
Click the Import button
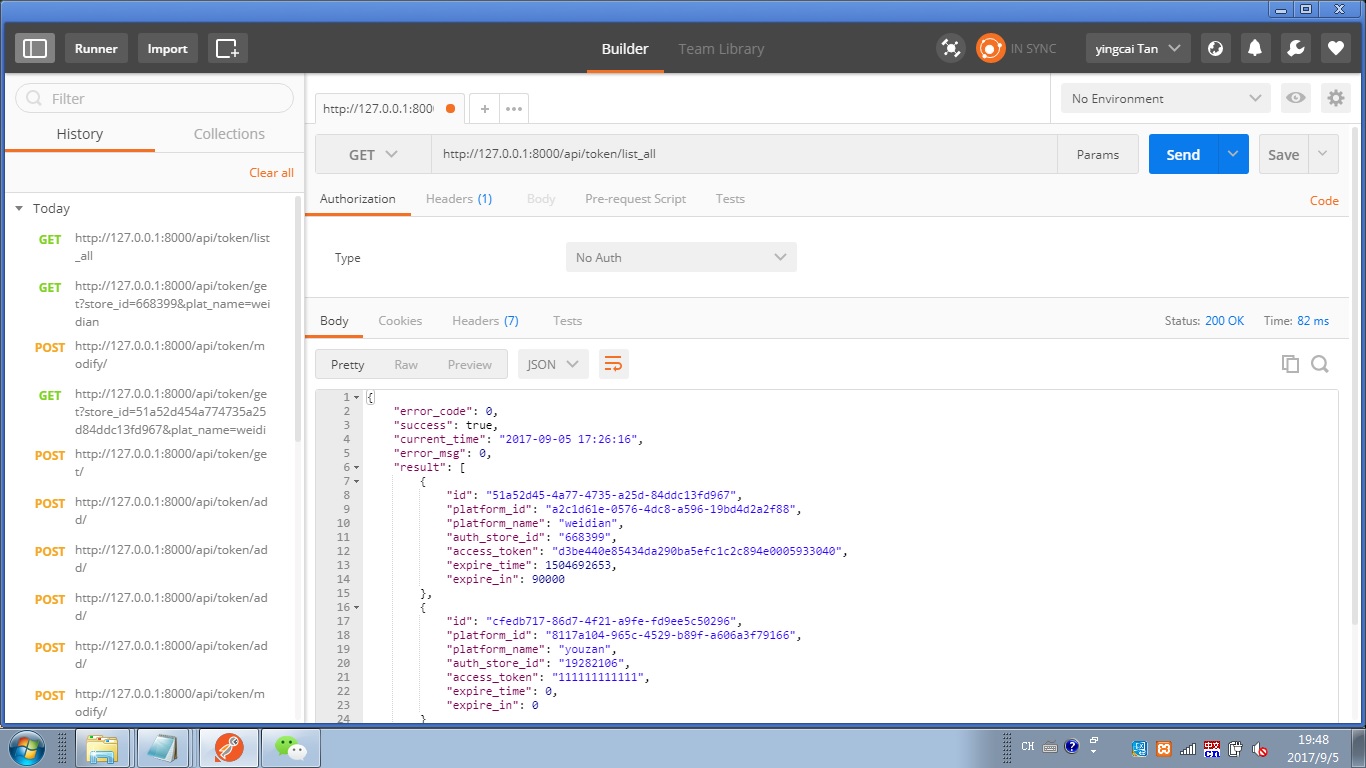(x=168, y=48)
